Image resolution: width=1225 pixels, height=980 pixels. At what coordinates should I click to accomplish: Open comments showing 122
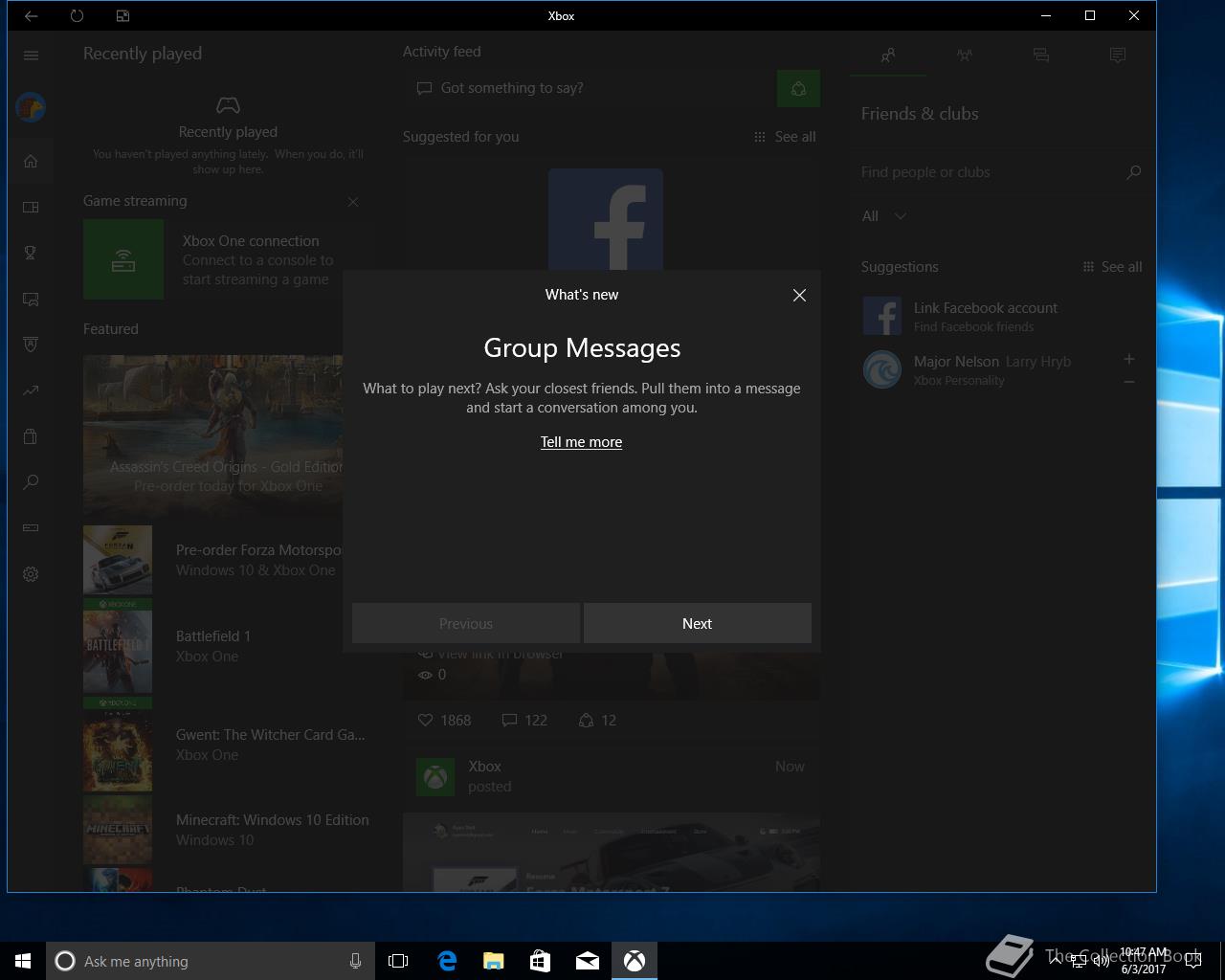524,721
